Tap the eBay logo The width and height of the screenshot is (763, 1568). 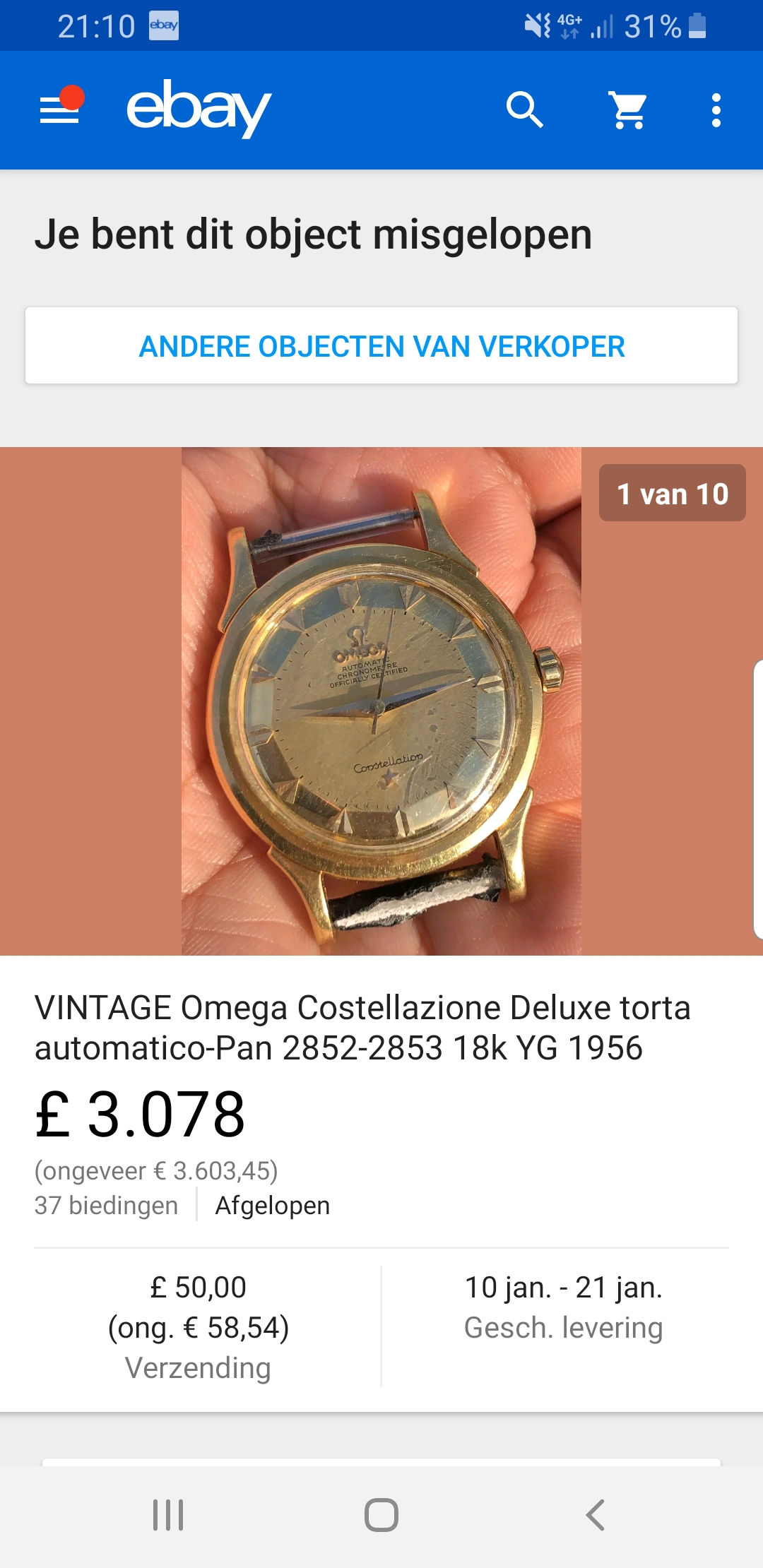coord(199,108)
